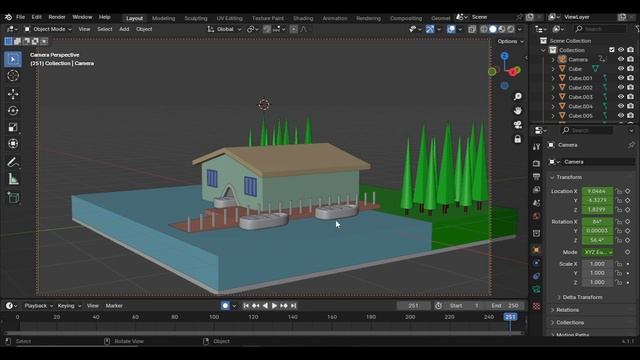Select the Add Cube tool

point(13,198)
